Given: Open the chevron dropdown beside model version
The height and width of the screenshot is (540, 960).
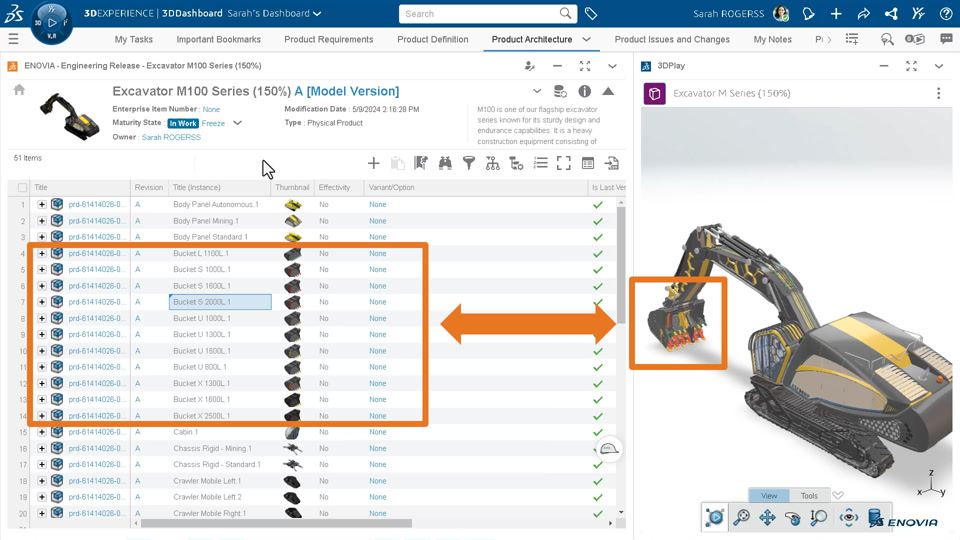Looking at the screenshot, I should (x=537, y=91).
